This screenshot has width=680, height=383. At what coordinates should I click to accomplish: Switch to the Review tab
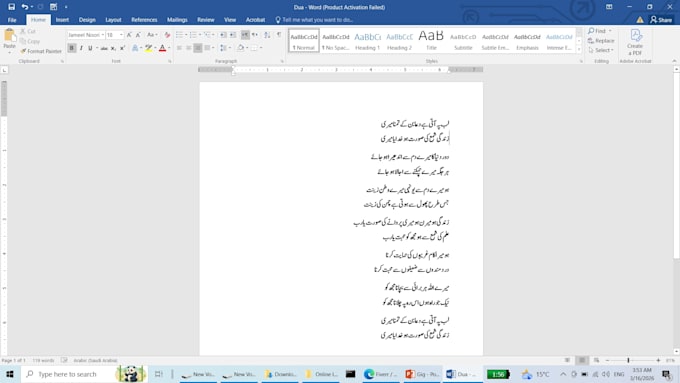[x=206, y=20]
